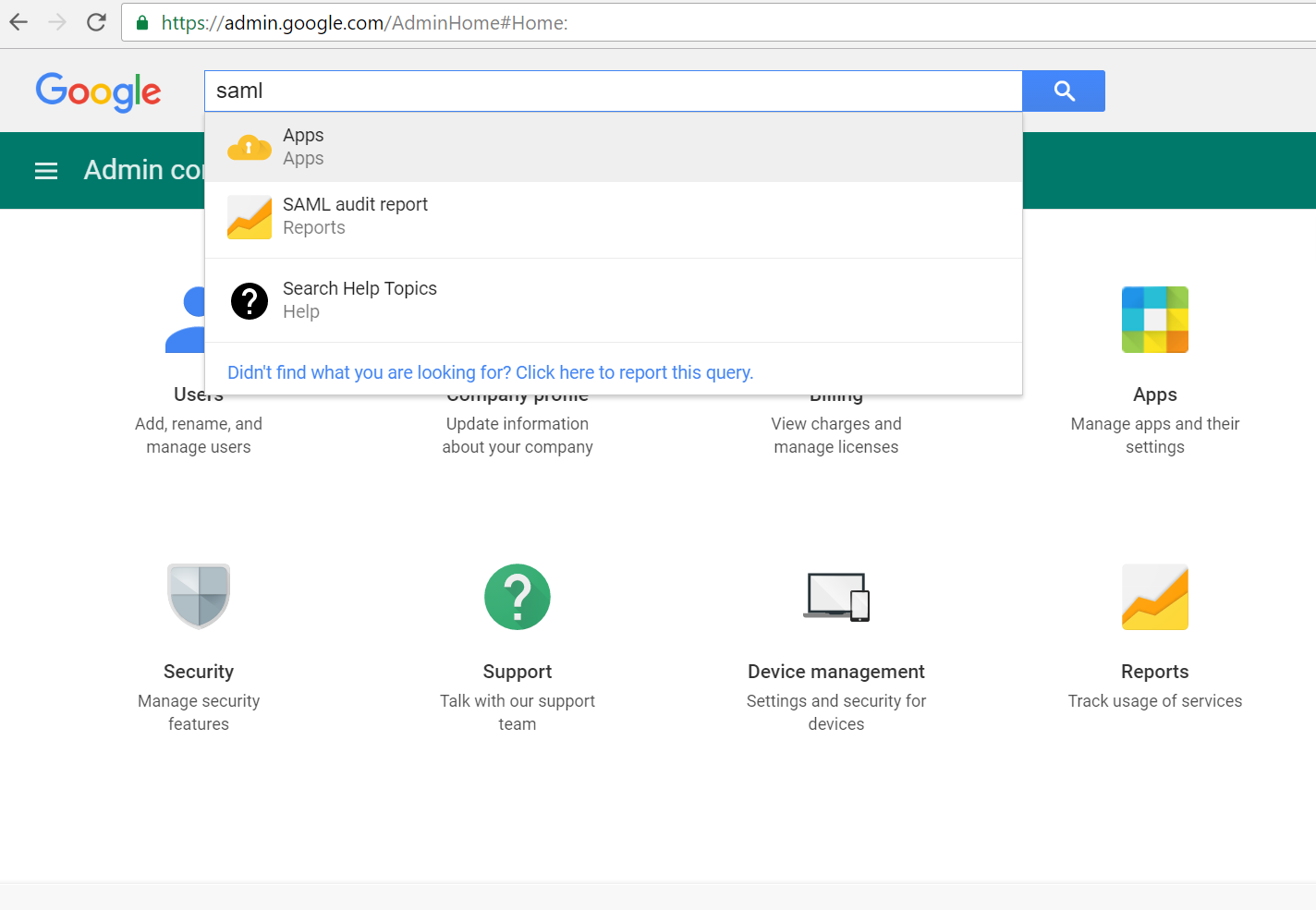Click the saml search input field

[613, 91]
